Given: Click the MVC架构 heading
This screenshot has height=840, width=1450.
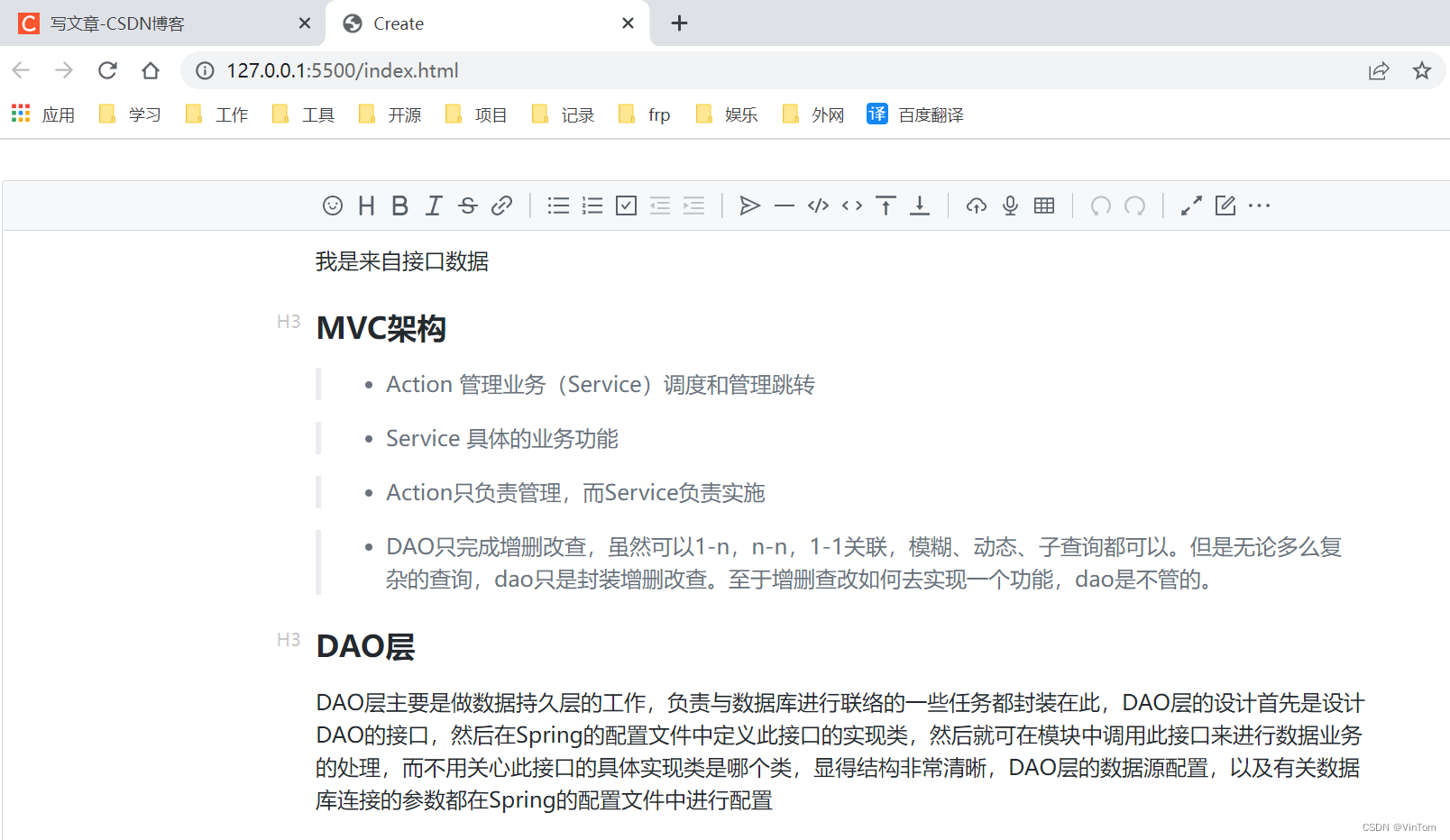Looking at the screenshot, I should [381, 329].
